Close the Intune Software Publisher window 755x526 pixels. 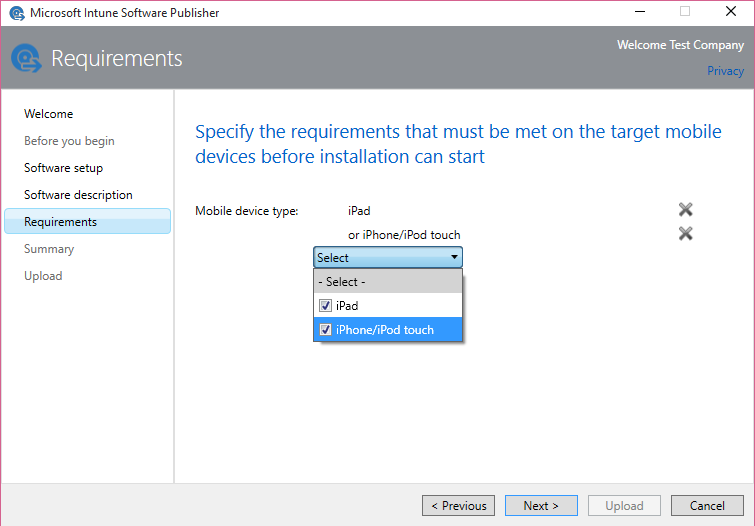(731, 12)
